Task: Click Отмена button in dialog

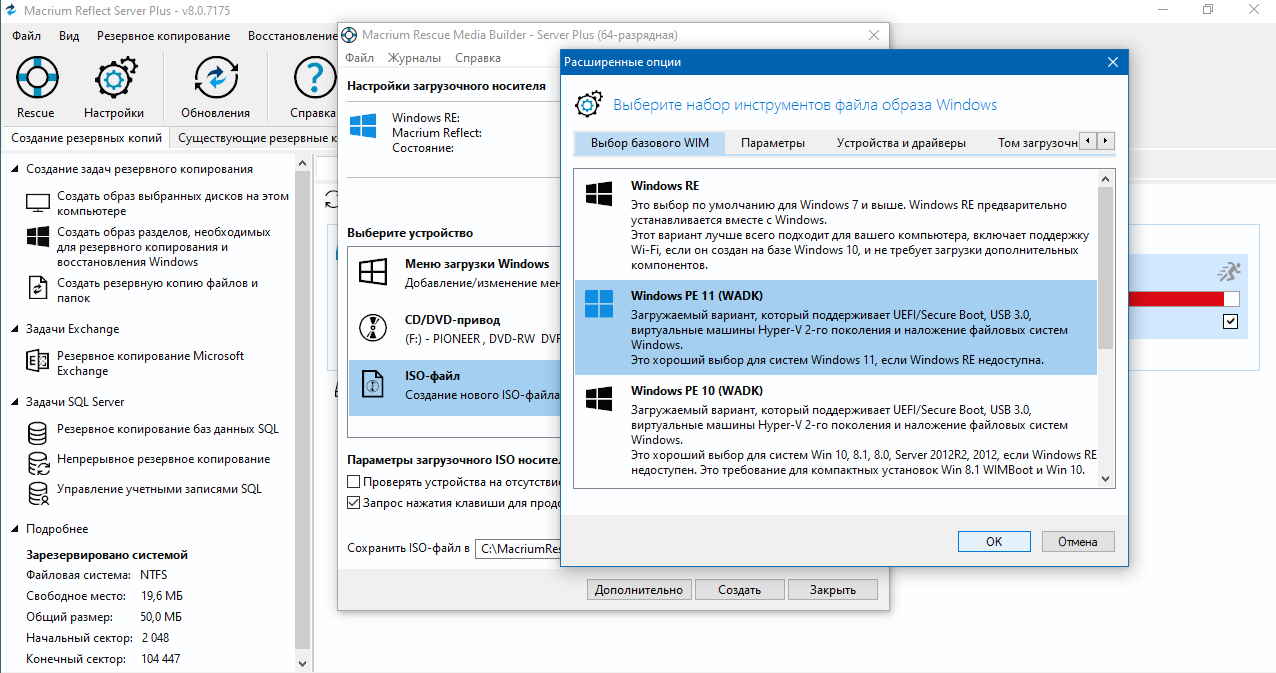Action: tap(1078, 541)
